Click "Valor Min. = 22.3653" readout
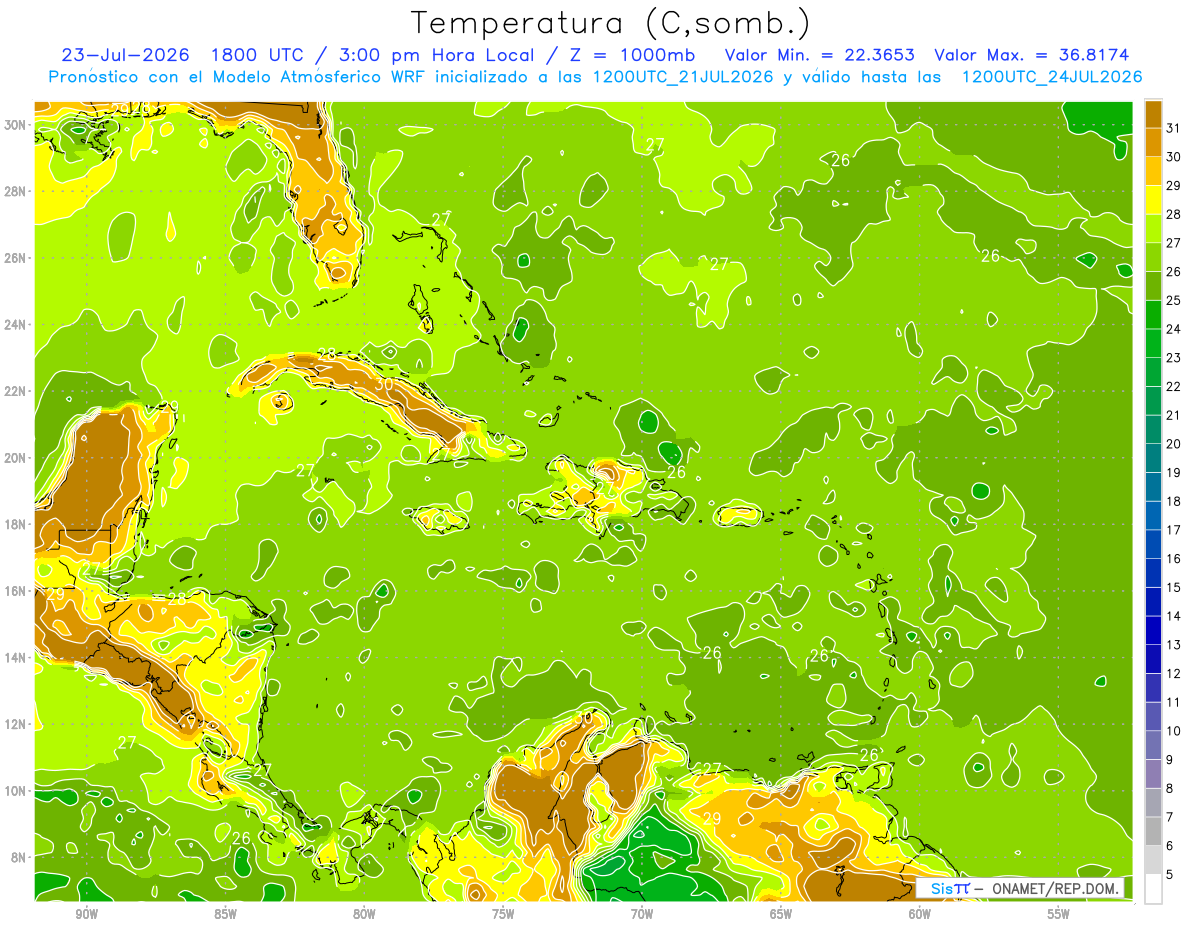The height and width of the screenshot is (927, 1200). click(819, 55)
